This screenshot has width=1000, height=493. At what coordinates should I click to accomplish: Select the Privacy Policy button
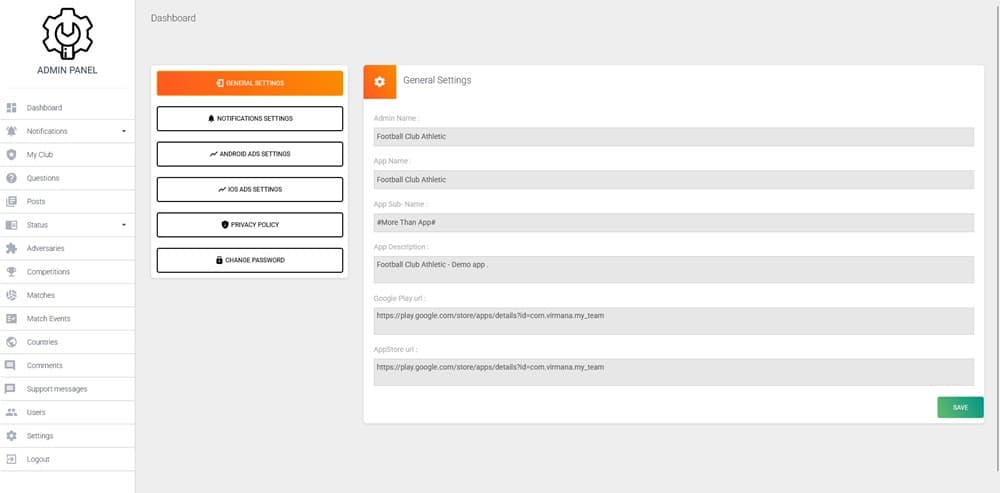point(250,225)
